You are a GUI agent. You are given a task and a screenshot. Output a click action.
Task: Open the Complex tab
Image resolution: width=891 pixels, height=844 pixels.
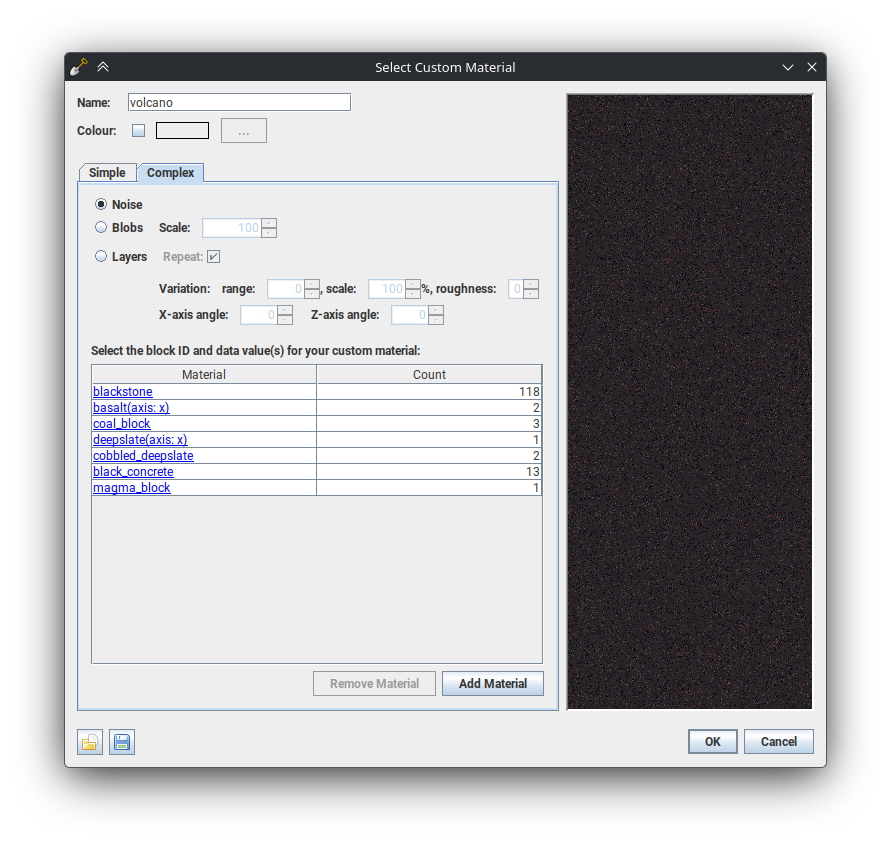(170, 173)
